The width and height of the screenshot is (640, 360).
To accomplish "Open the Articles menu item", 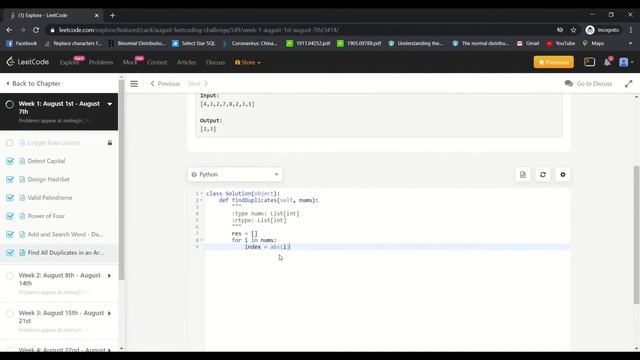I will [186, 62].
